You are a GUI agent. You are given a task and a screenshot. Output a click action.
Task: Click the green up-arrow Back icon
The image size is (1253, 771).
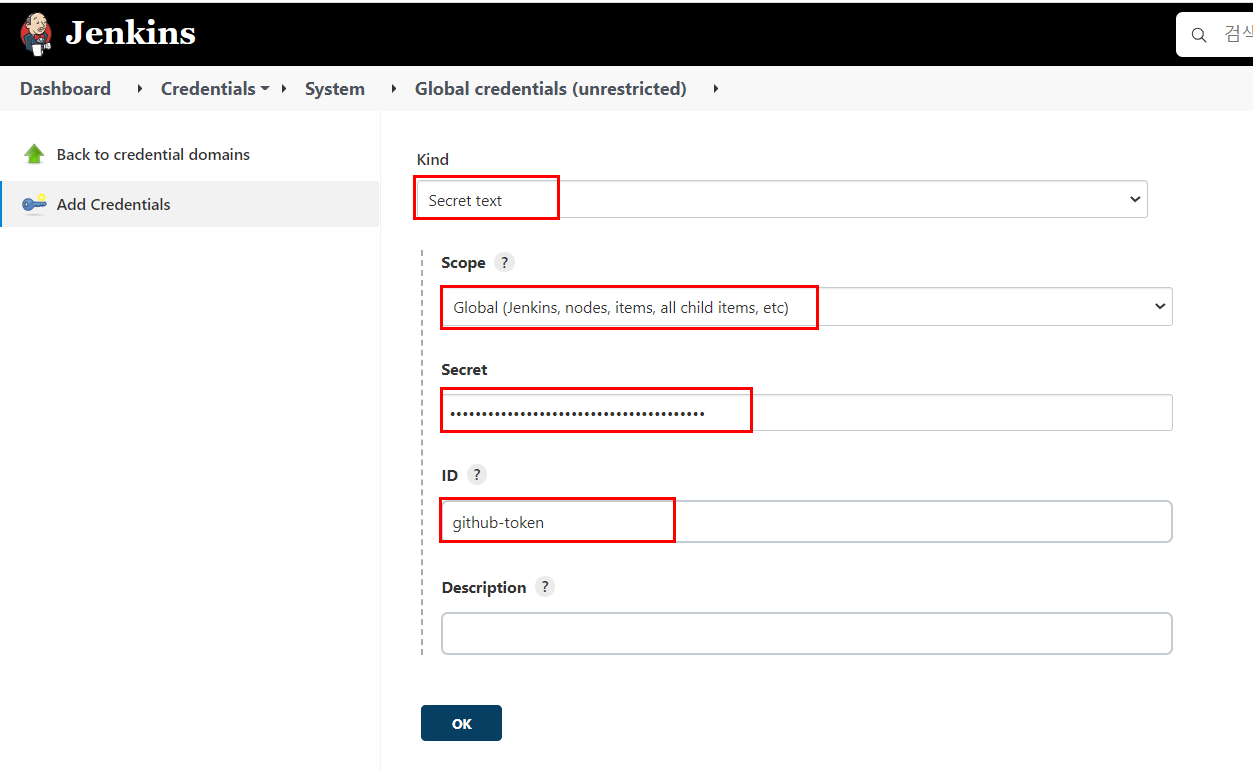click(x=34, y=154)
